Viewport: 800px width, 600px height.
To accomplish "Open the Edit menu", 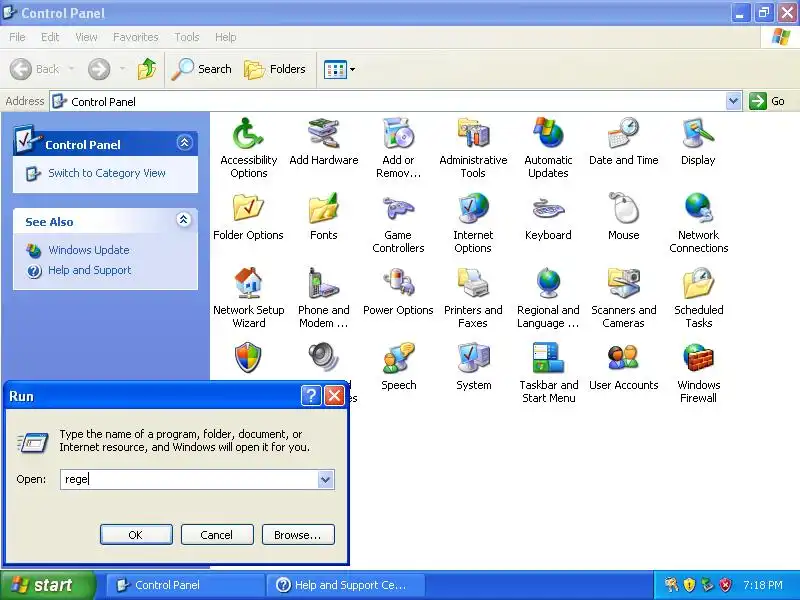I will (x=50, y=37).
